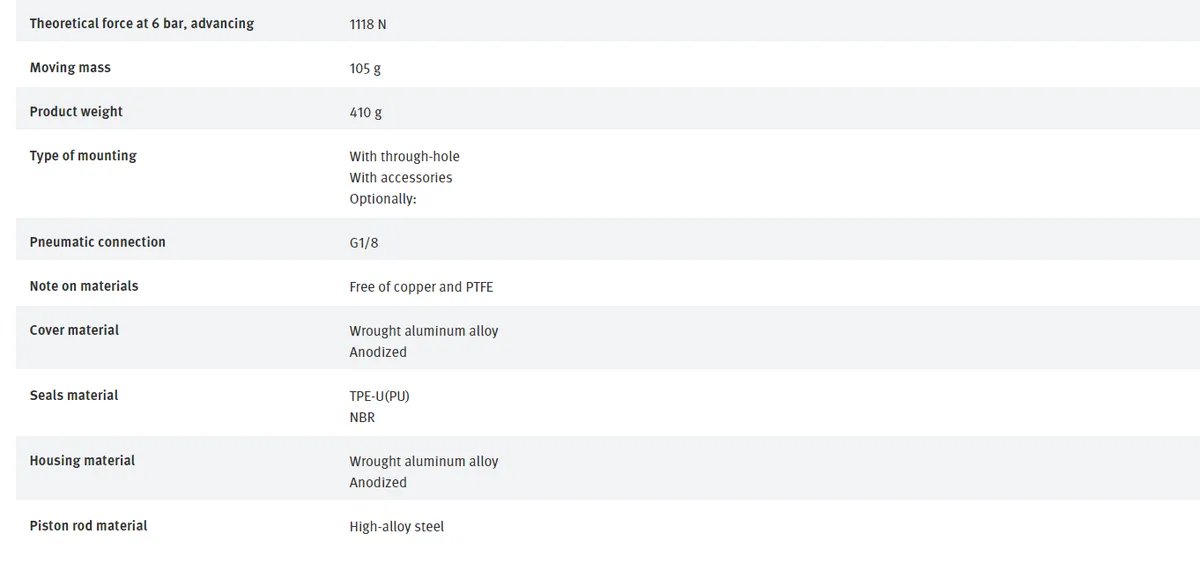Click the Pneumatic connection label
The image size is (1200, 571).
pos(97,241)
